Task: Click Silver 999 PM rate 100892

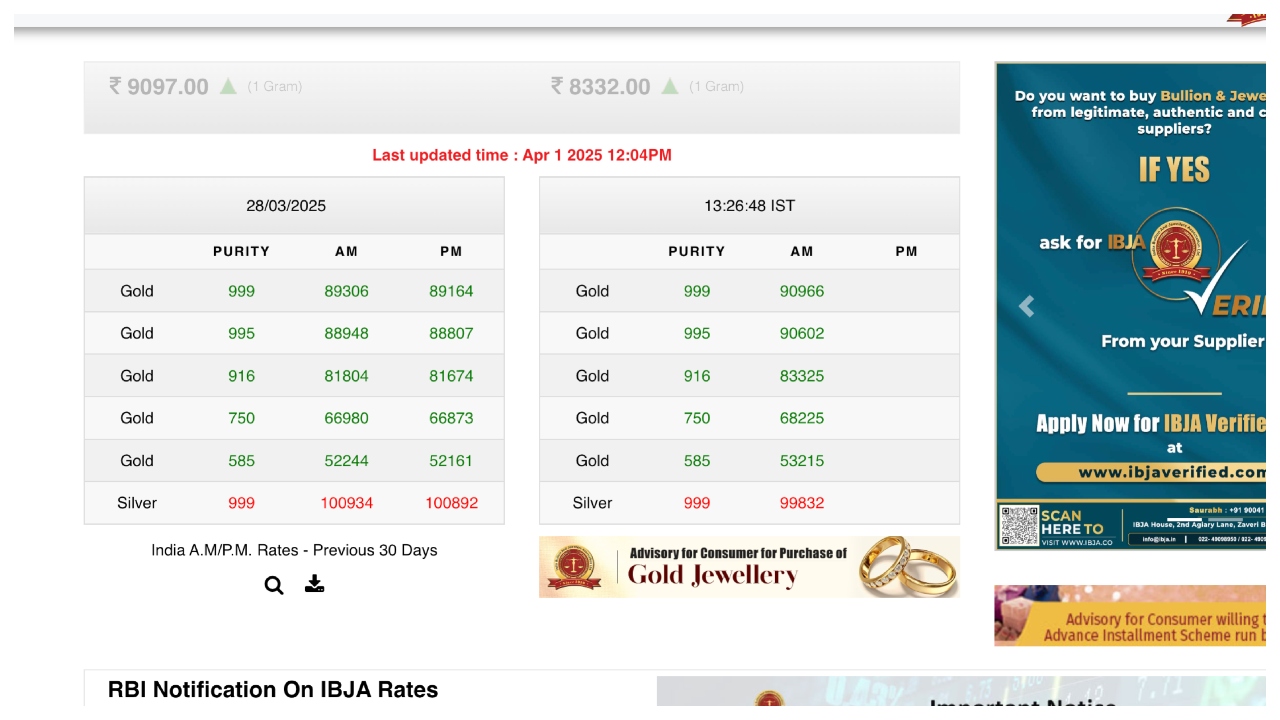Action: 451,503
